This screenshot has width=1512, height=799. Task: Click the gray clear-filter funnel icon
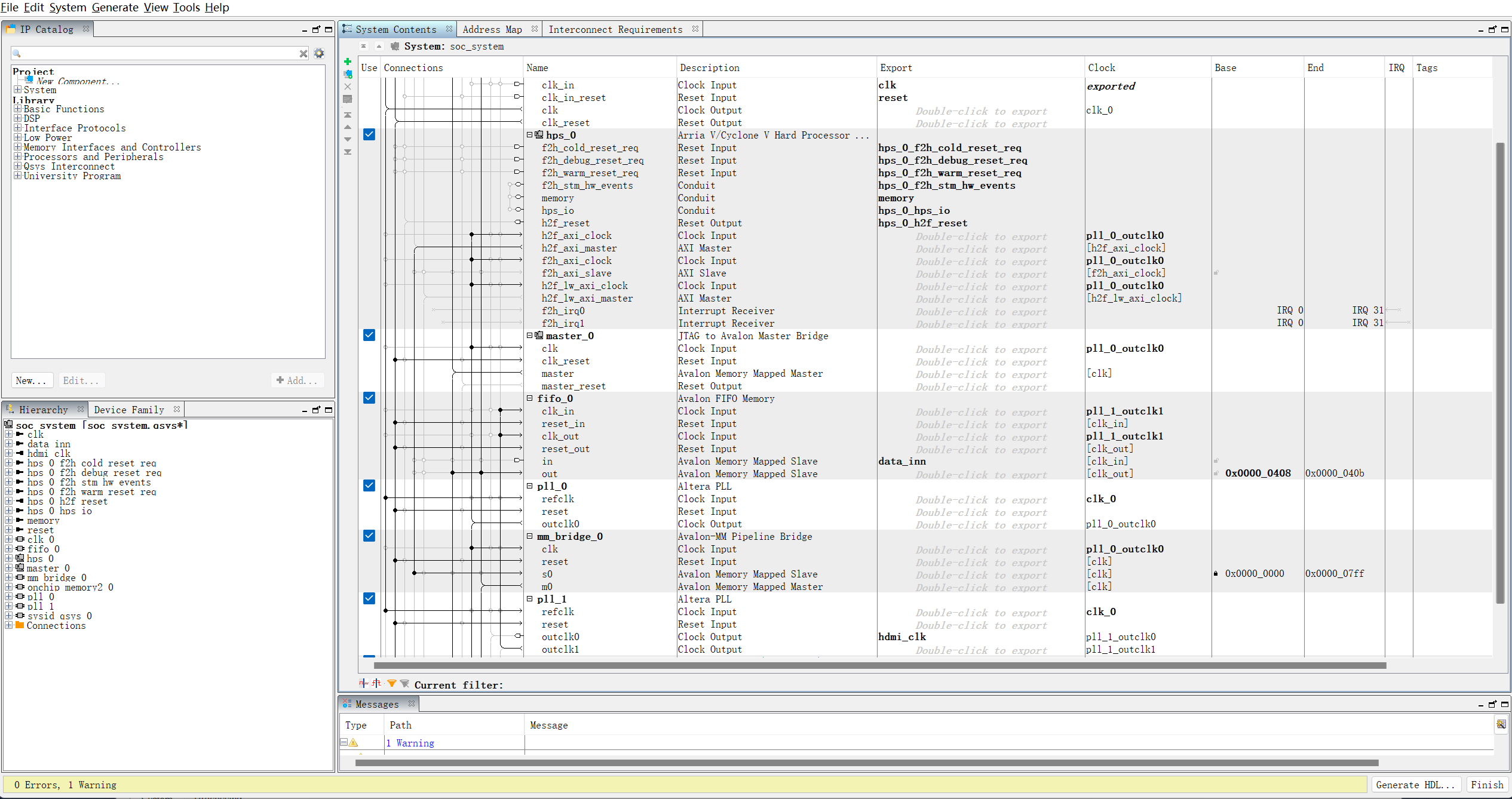[x=404, y=684]
